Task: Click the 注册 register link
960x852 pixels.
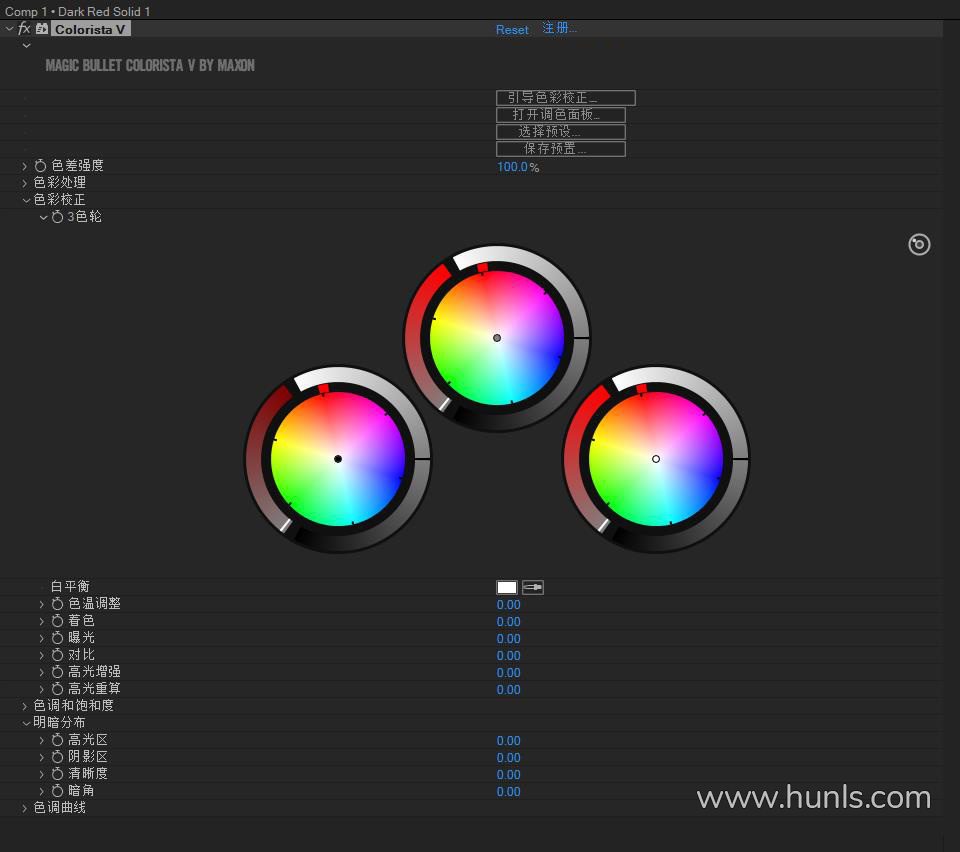Action: coord(559,28)
